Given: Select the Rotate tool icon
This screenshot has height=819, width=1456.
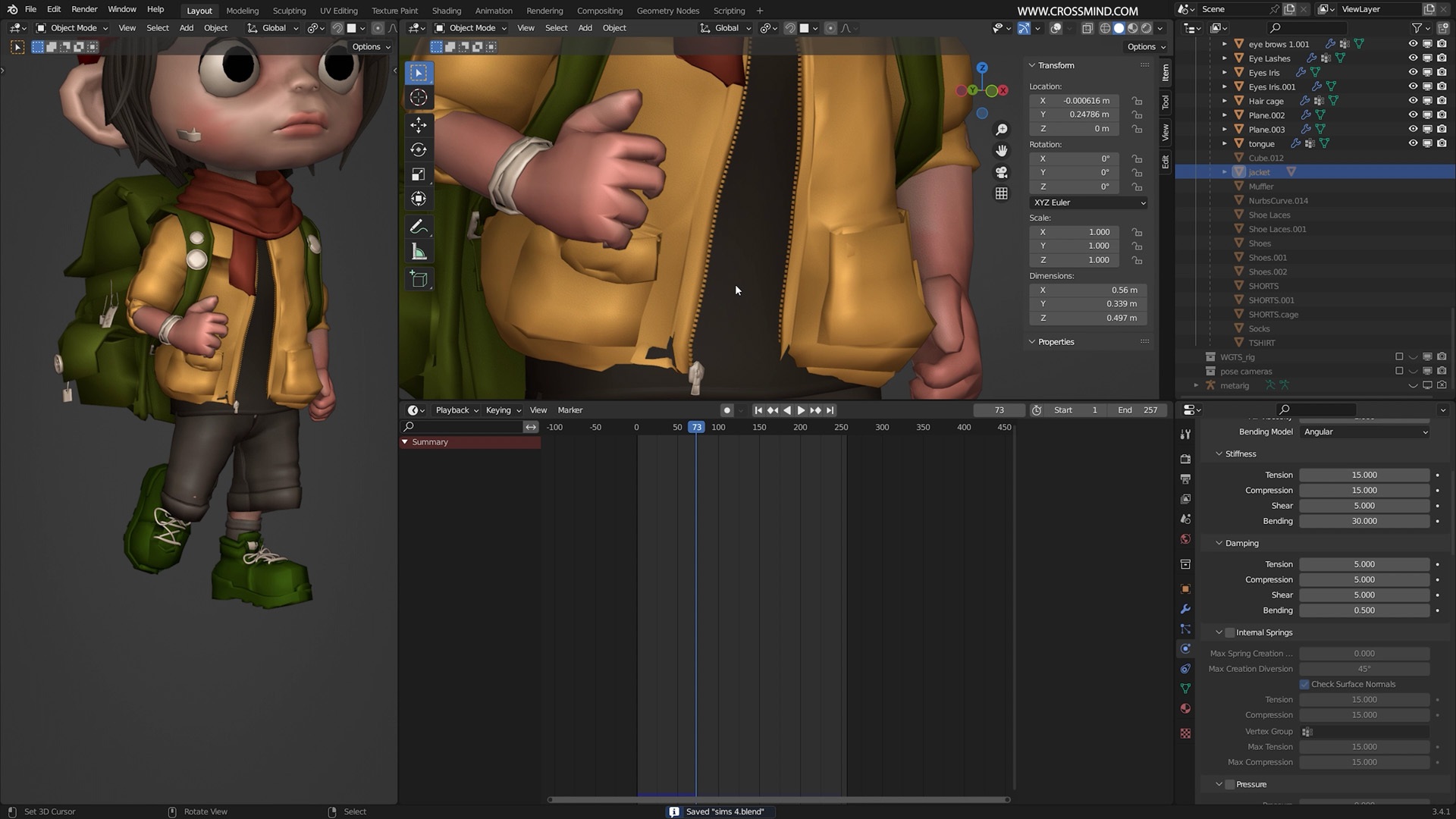Looking at the screenshot, I should [x=419, y=149].
